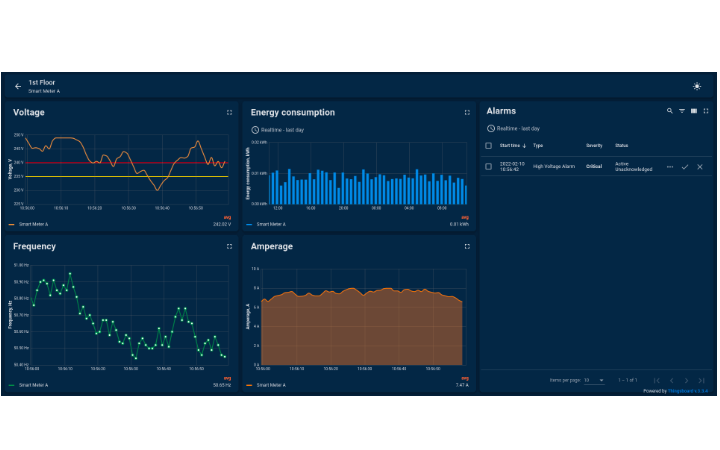Expand the Amperage widget to fullscreen

[467, 246]
